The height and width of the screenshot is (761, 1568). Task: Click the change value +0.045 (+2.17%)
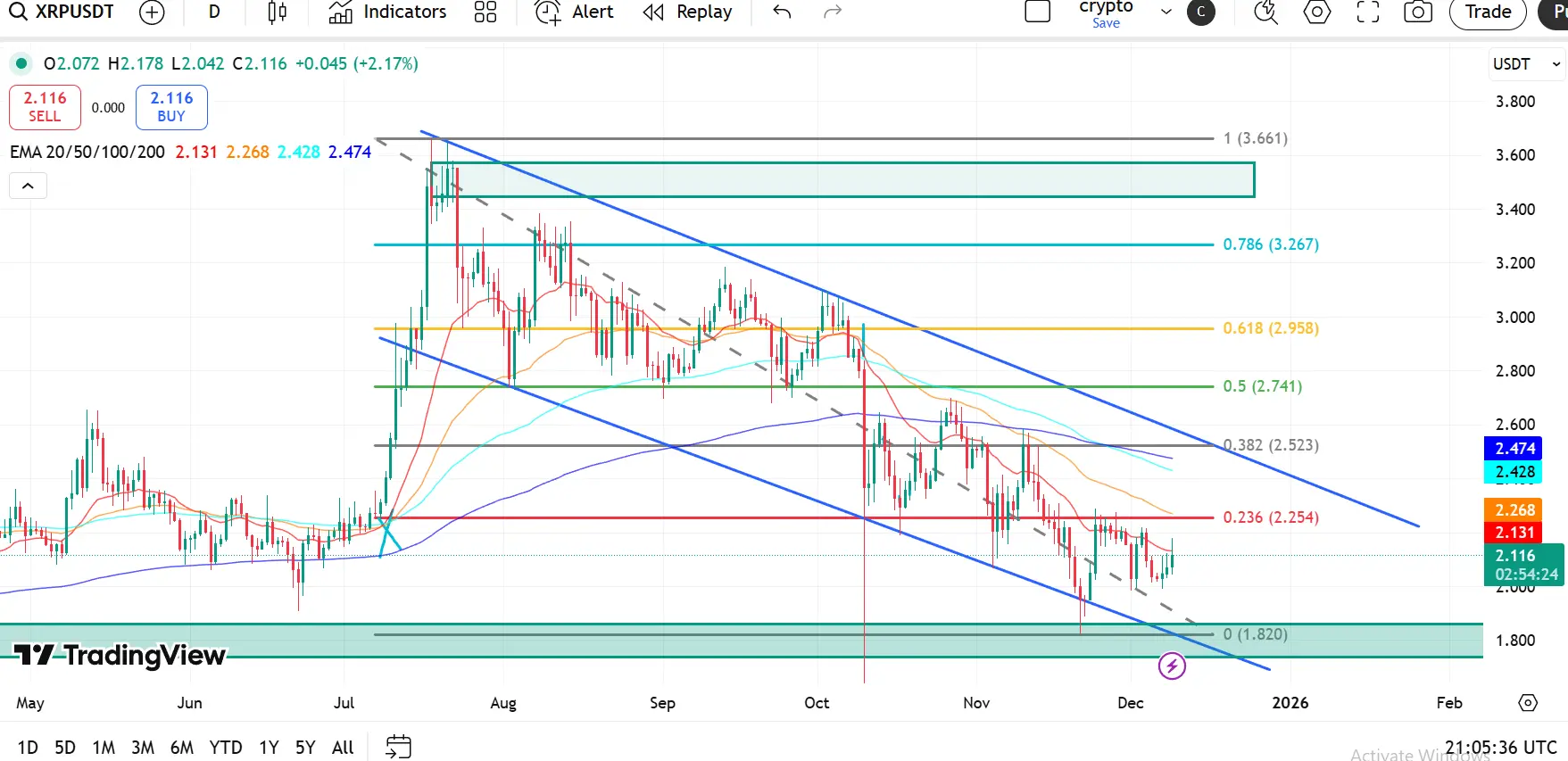click(357, 63)
